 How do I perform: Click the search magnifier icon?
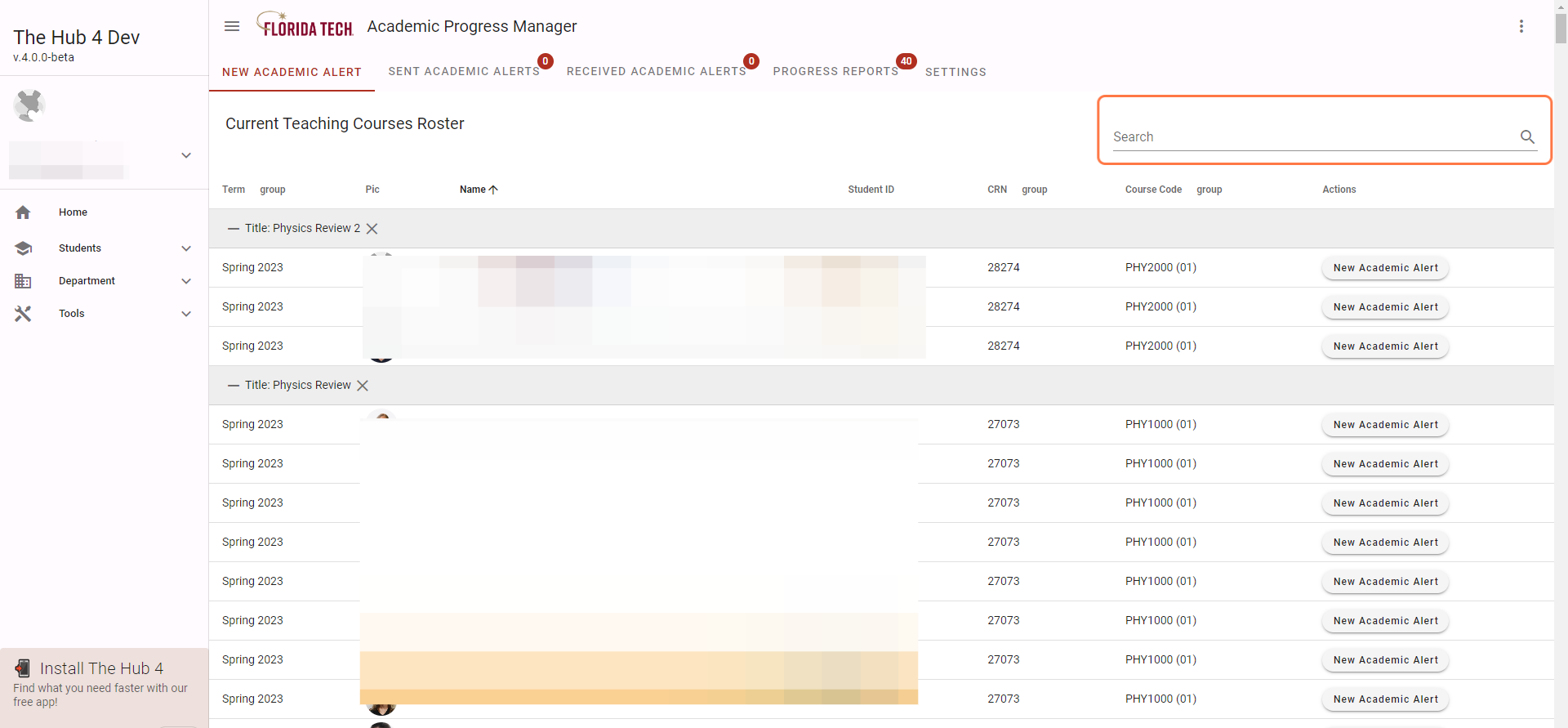pyautogui.click(x=1527, y=136)
